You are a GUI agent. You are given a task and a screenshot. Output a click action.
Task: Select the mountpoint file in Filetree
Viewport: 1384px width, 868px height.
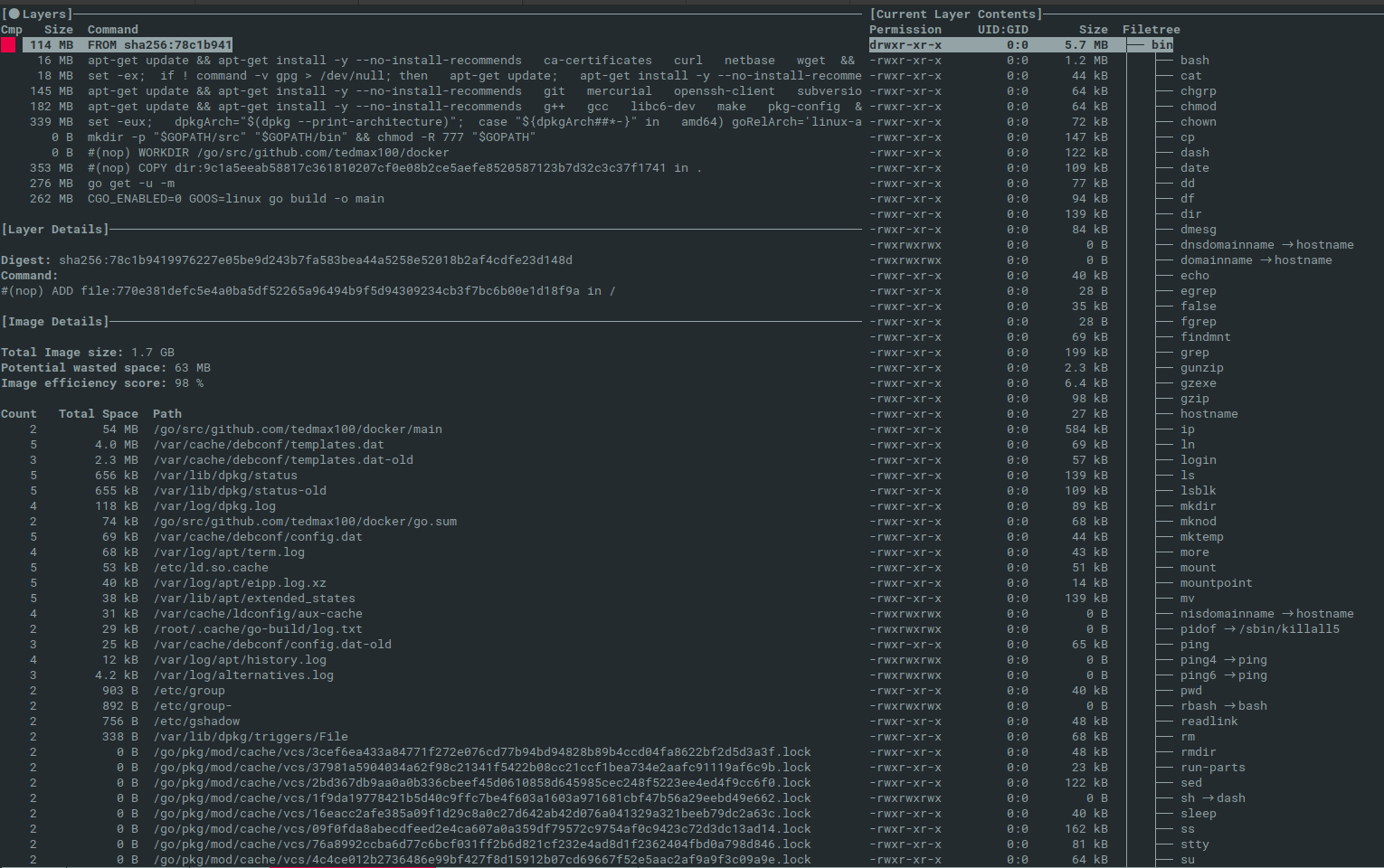click(1216, 583)
